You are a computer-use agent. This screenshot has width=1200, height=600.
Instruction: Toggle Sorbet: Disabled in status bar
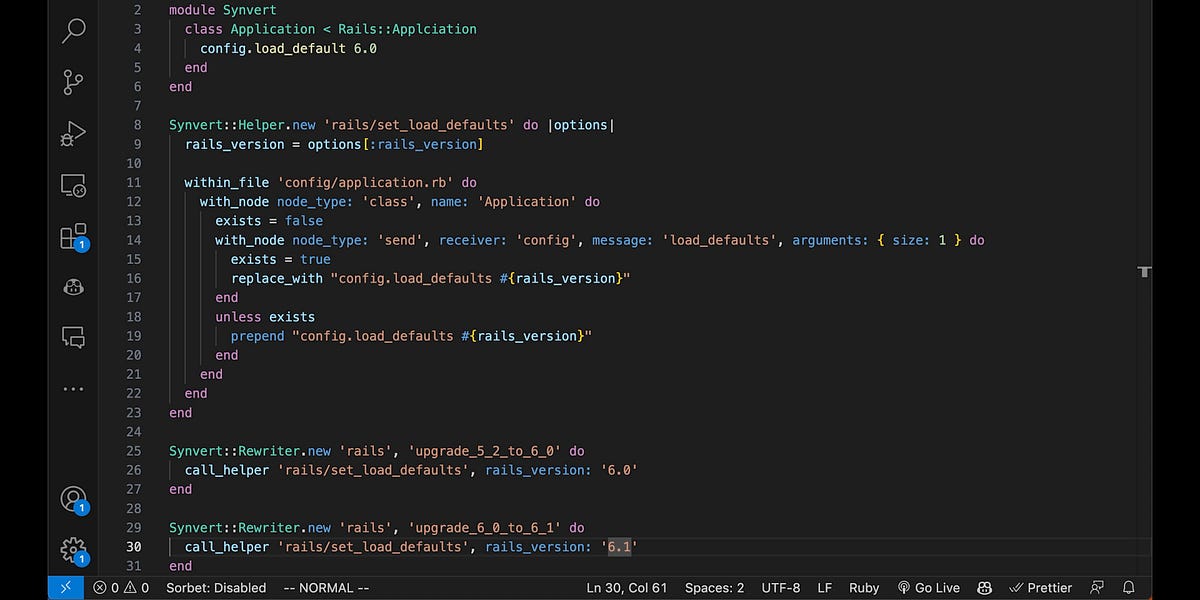[x=215, y=588]
